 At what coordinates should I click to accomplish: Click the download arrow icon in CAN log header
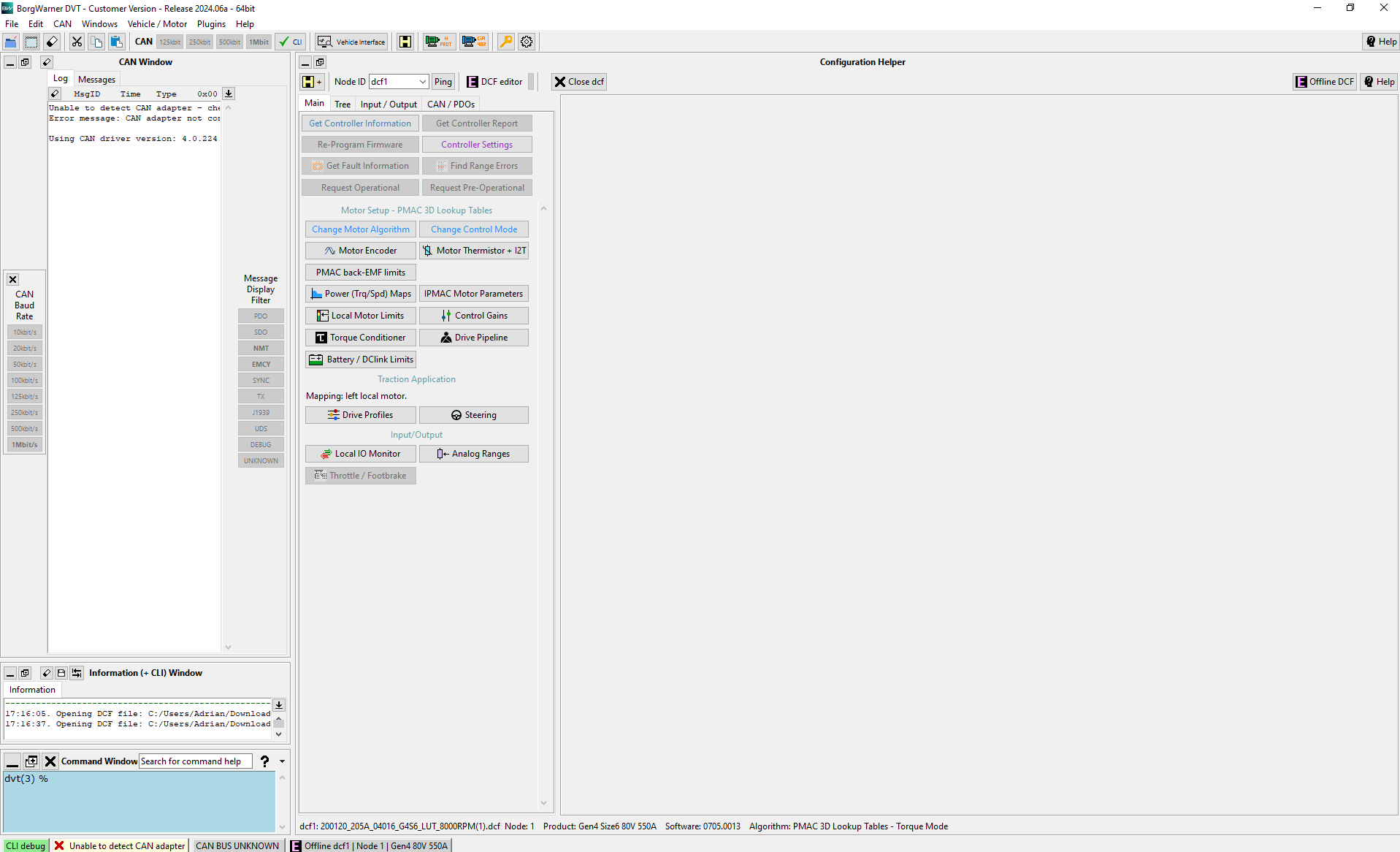pyautogui.click(x=229, y=94)
